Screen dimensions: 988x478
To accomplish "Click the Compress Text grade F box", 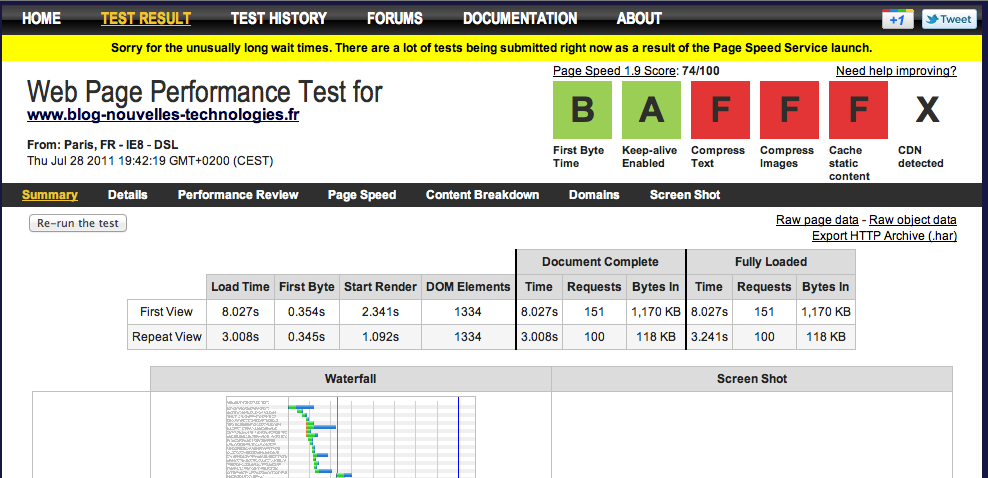I will [x=720, y=110].
